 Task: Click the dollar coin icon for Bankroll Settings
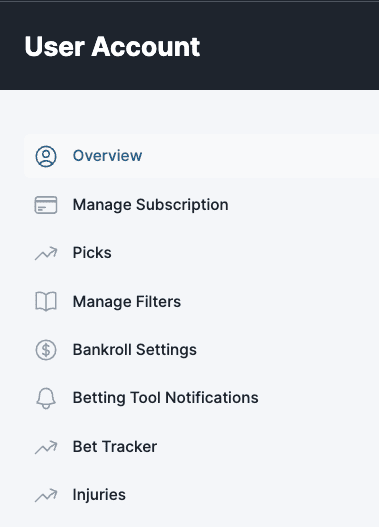46,350
